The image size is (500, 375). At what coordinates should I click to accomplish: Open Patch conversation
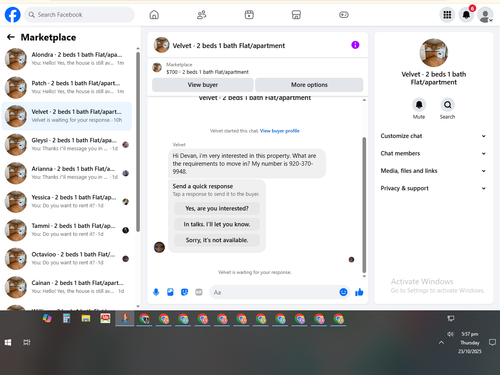point(67,87)
